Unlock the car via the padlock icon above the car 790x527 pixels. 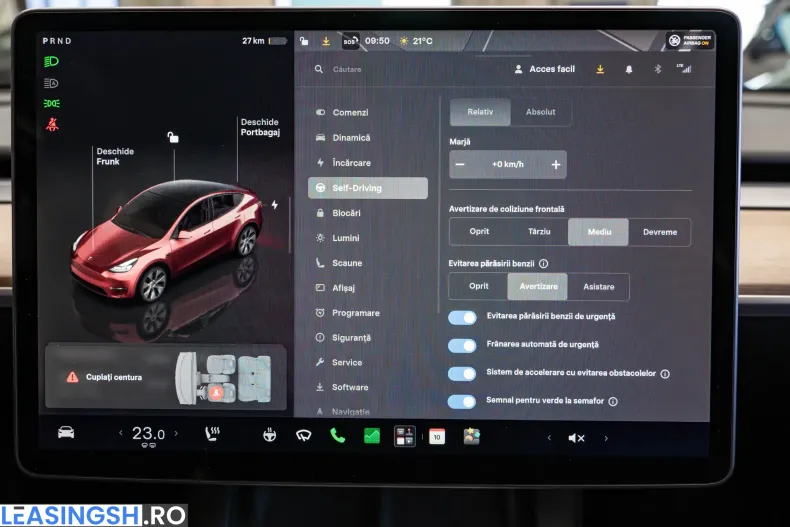tap(173, 137)
